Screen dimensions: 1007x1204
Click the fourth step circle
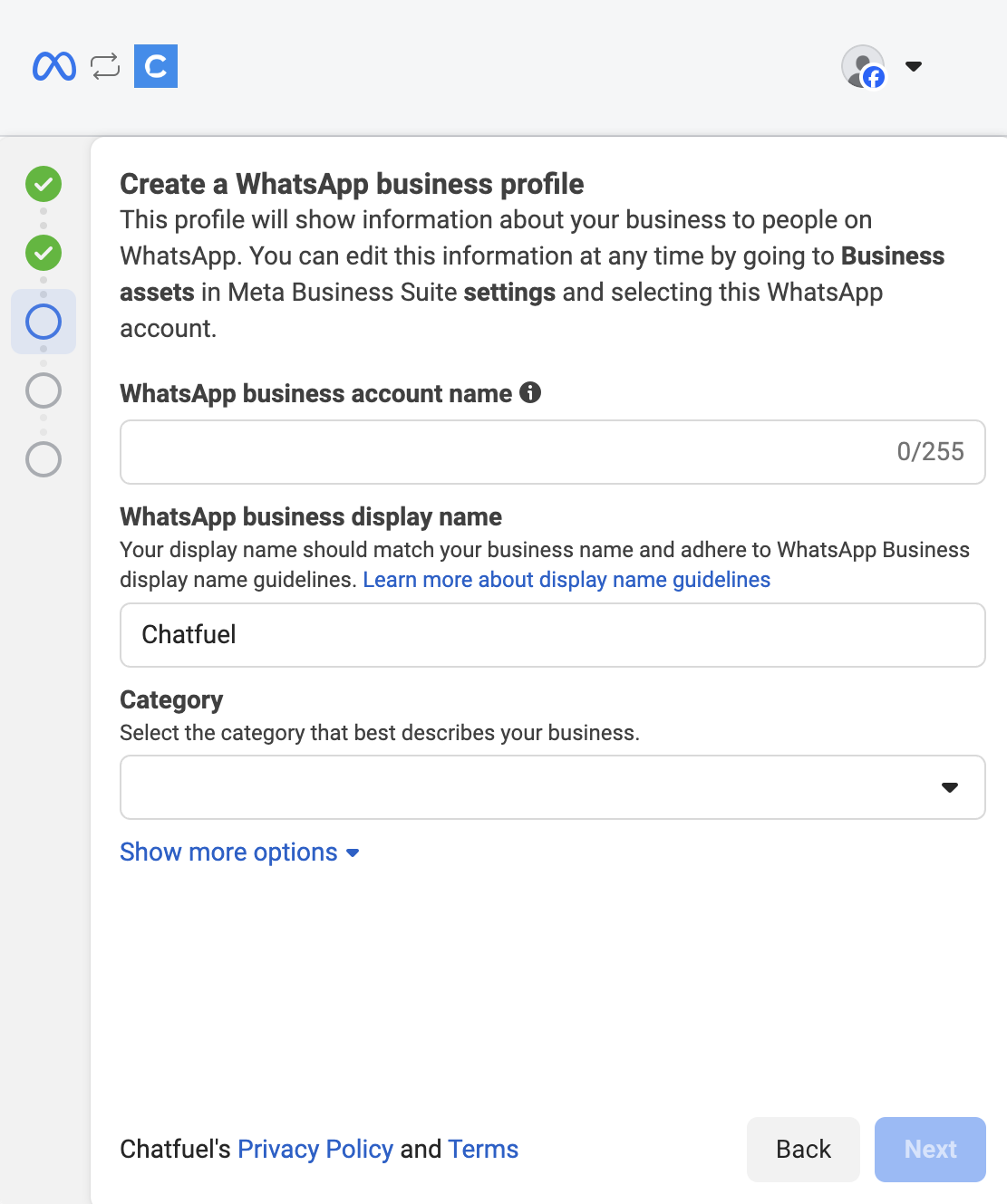[x=44, y=390]
